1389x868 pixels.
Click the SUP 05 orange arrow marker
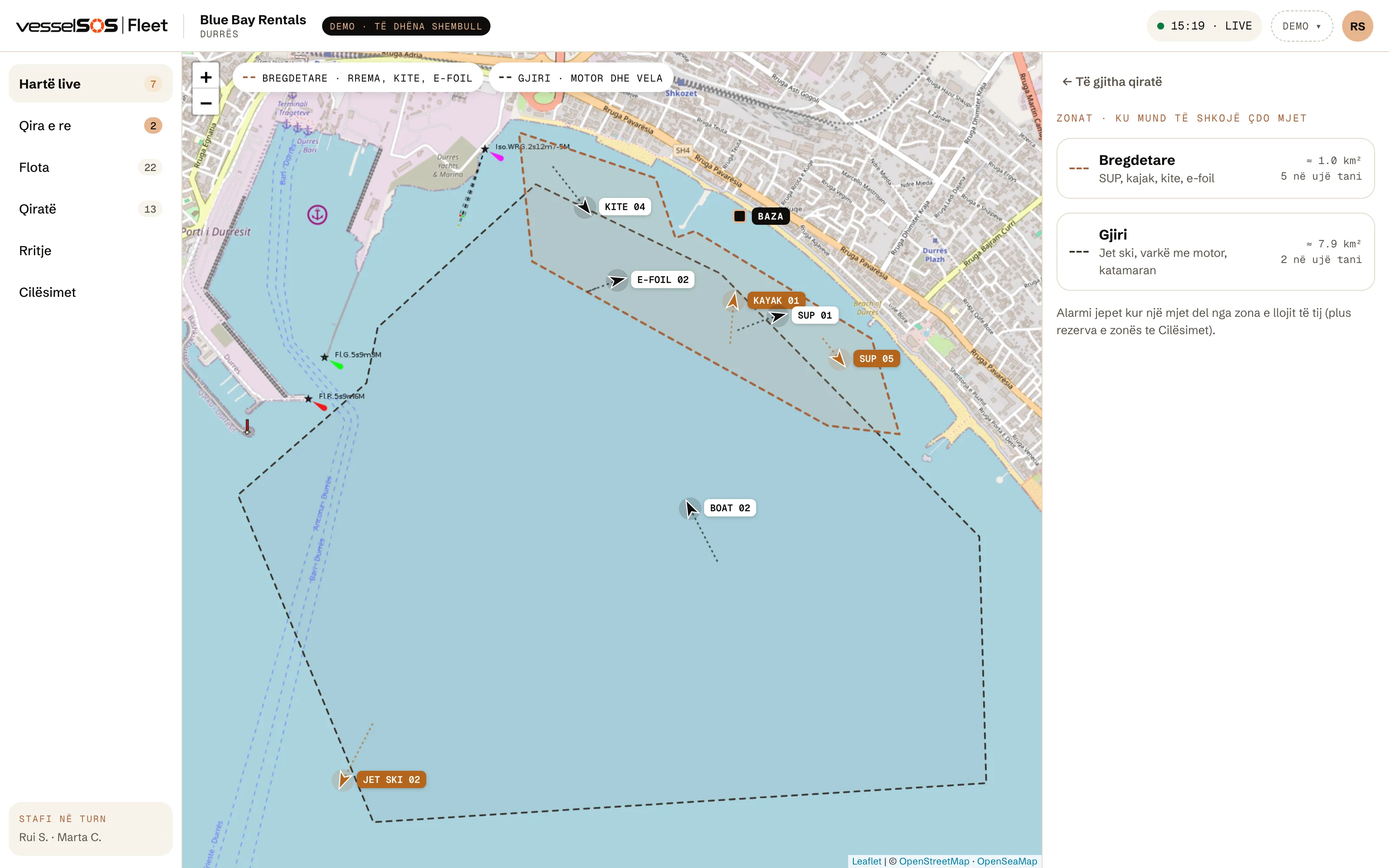point(839,359)
